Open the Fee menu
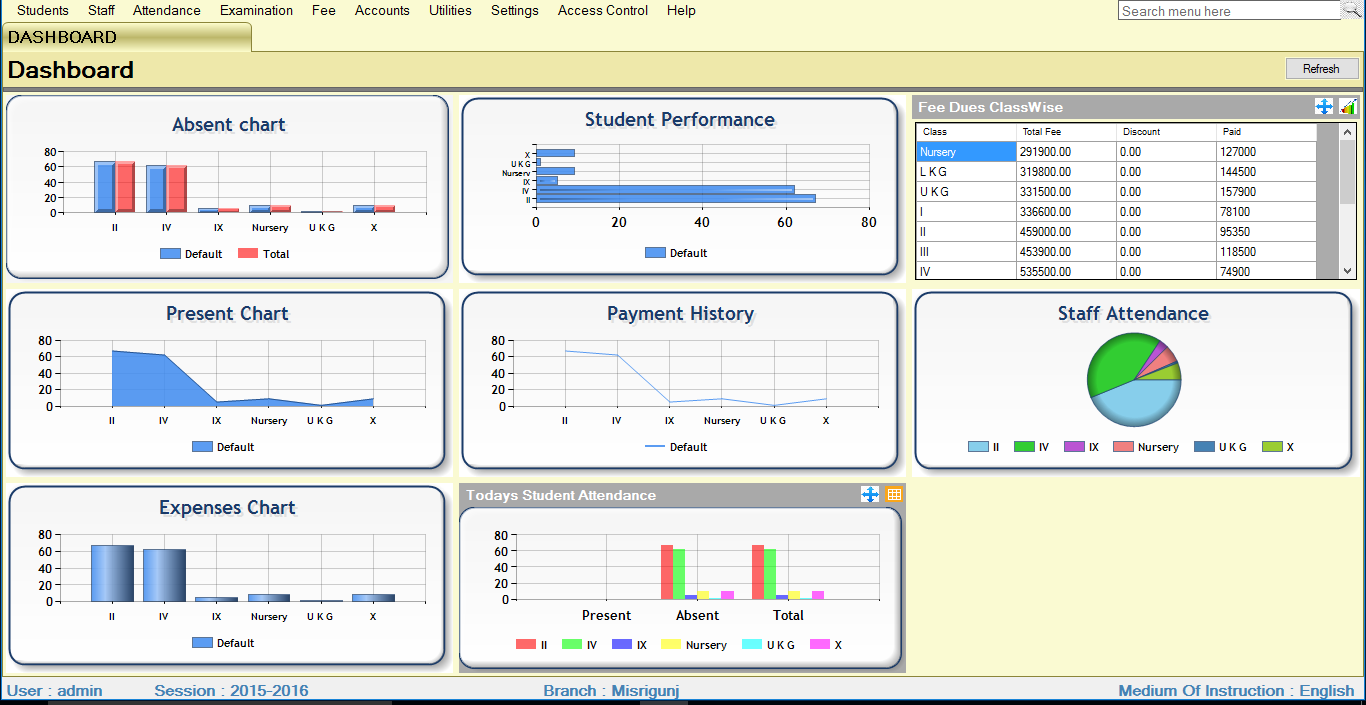 click(x=323, y=11)
